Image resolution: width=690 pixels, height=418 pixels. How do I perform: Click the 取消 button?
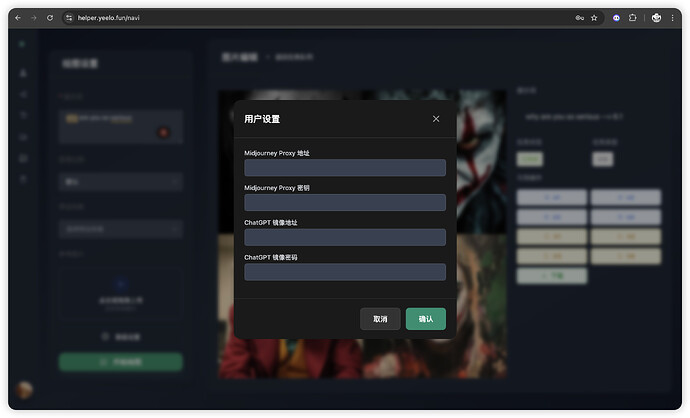[x=380, y=319]
